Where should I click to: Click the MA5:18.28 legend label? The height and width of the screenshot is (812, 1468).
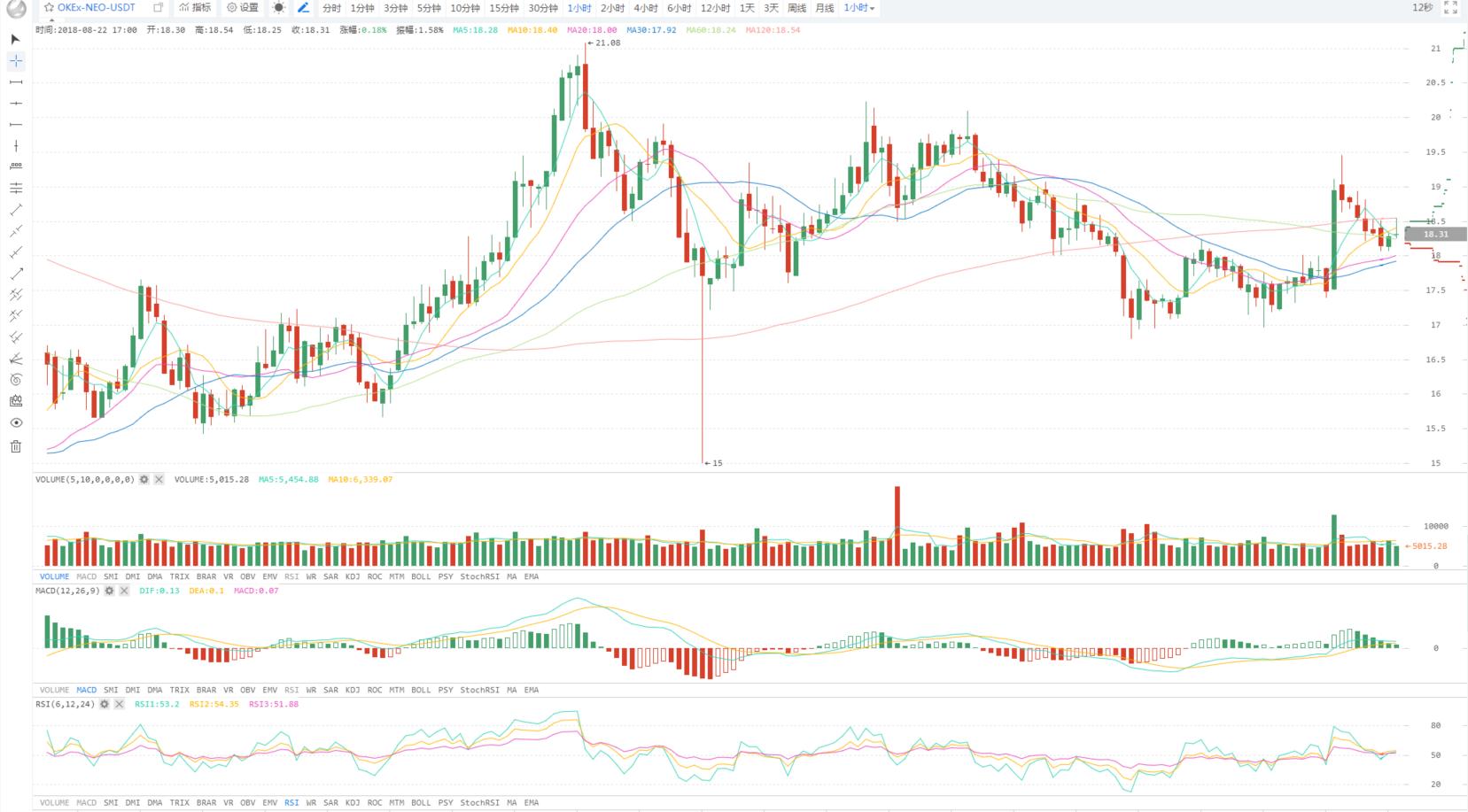coord(475,30)
